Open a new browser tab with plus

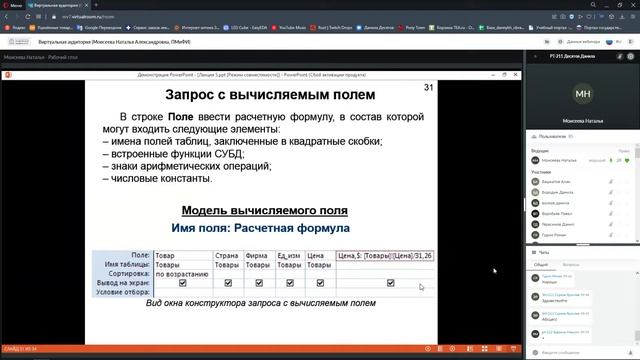pyautogui.click(x=96, y=5)
